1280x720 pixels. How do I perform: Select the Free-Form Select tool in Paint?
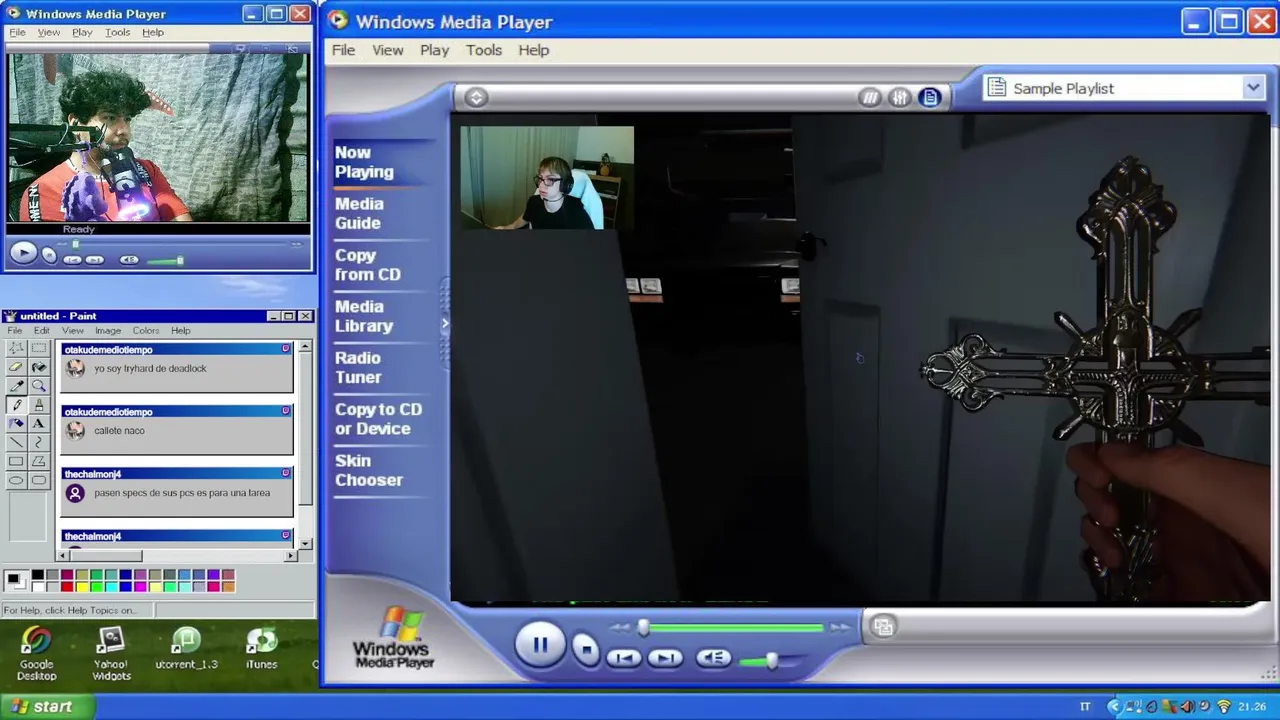coord(16,348)
